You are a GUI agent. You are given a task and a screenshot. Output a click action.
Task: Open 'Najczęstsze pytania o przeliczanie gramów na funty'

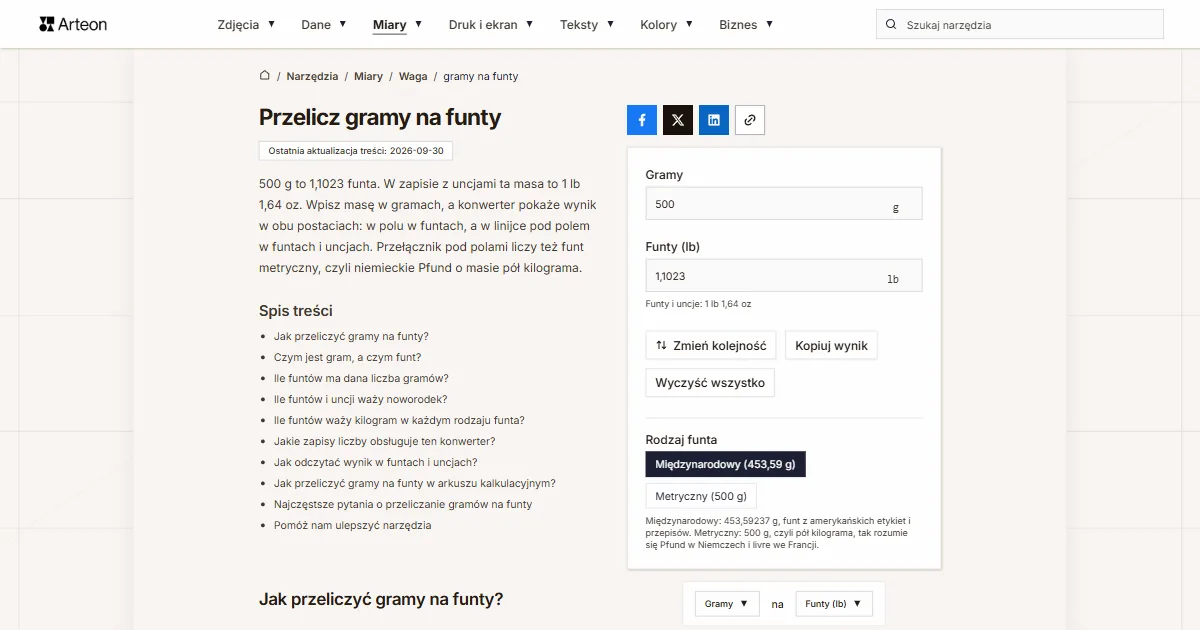coord(403,505)
